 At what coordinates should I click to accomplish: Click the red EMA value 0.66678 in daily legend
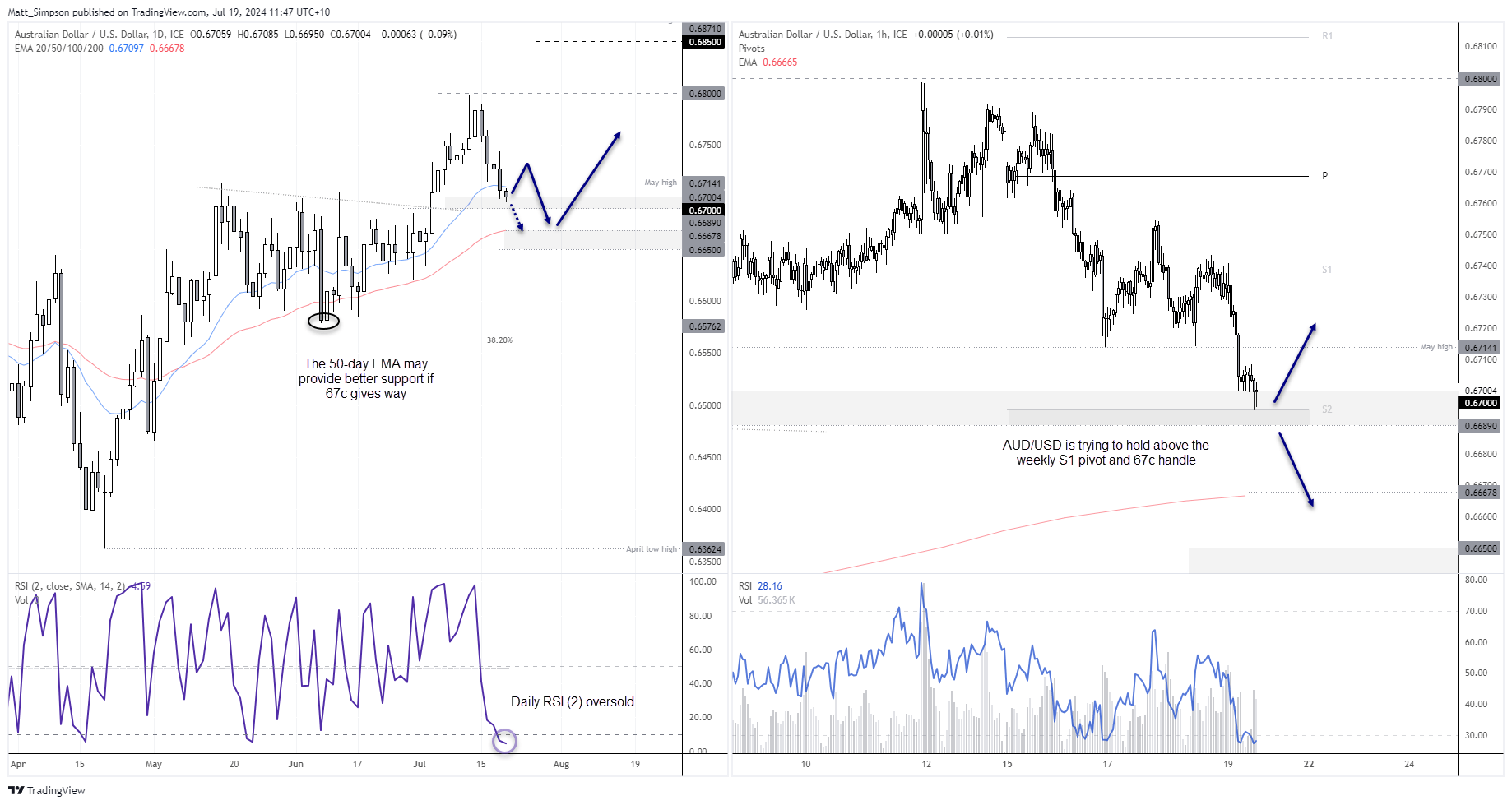167,49
